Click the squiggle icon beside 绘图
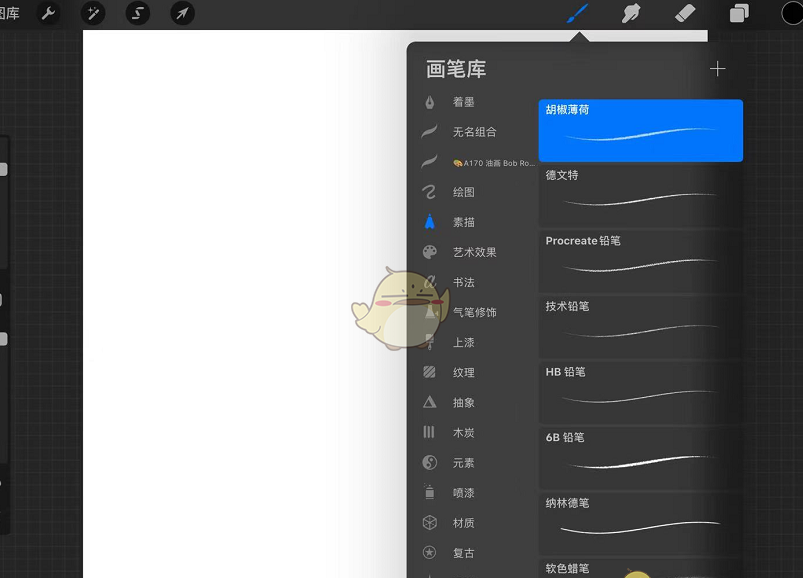Image resolution: width=803 pixels, height=578 pixels. click(429, 191)
